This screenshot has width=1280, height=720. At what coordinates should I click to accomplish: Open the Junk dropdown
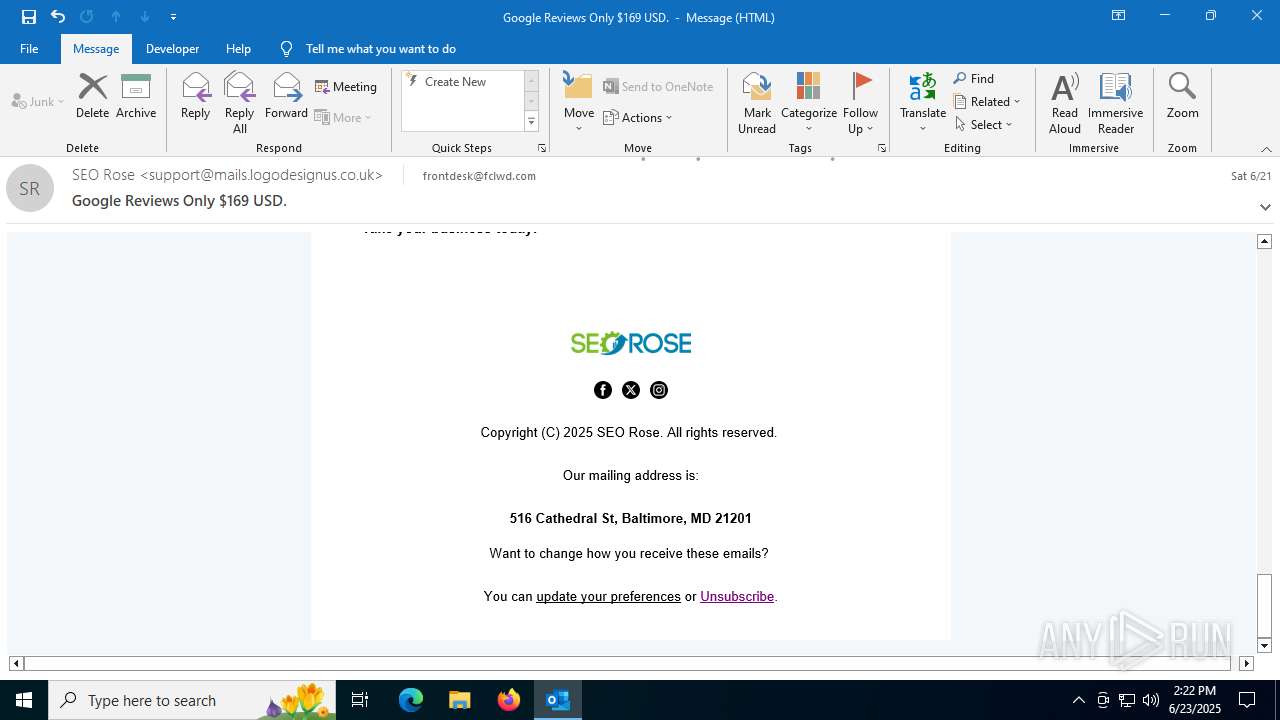(x=38, y=101)
